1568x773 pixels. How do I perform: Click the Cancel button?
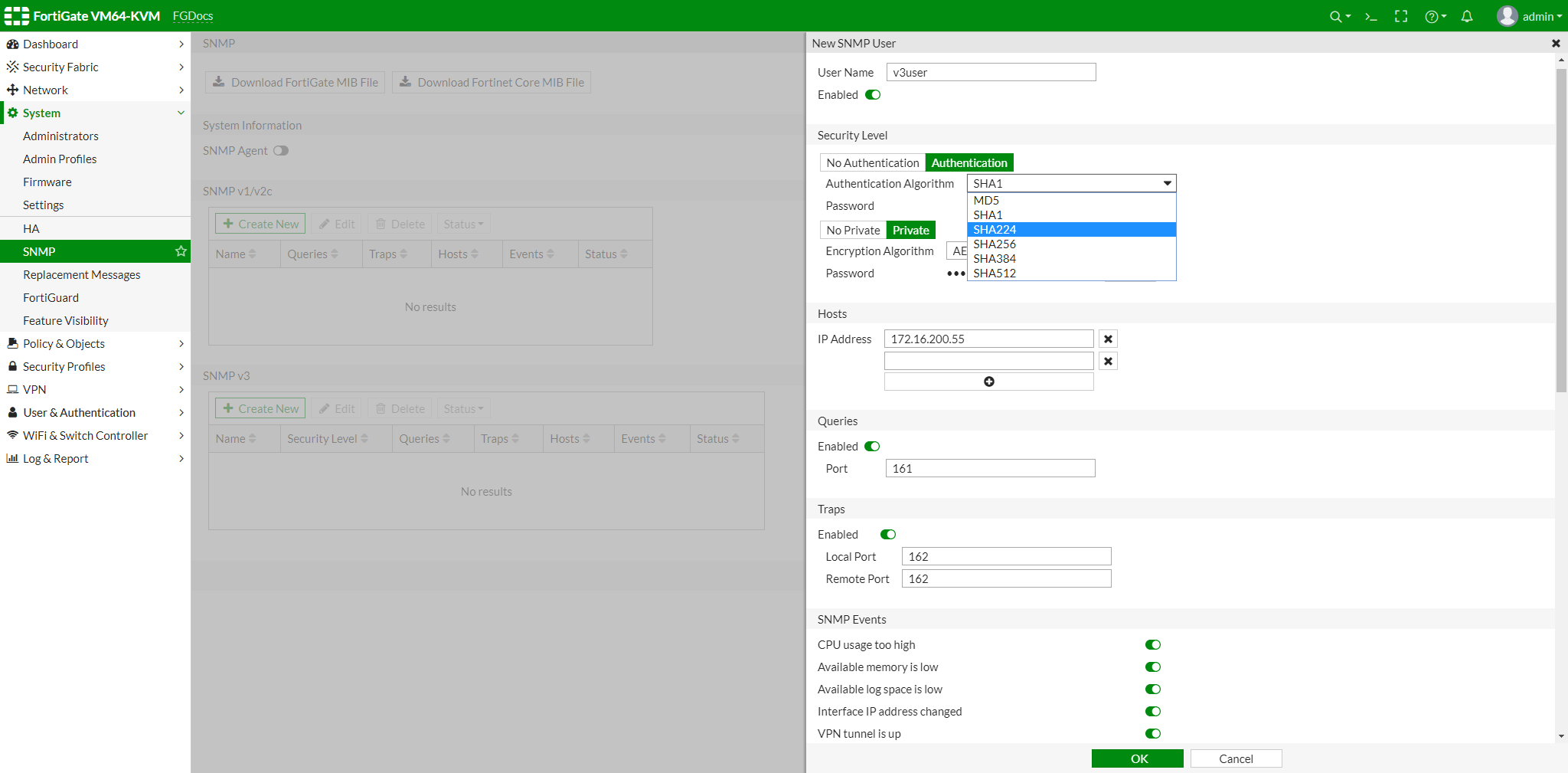[1236, 758]
